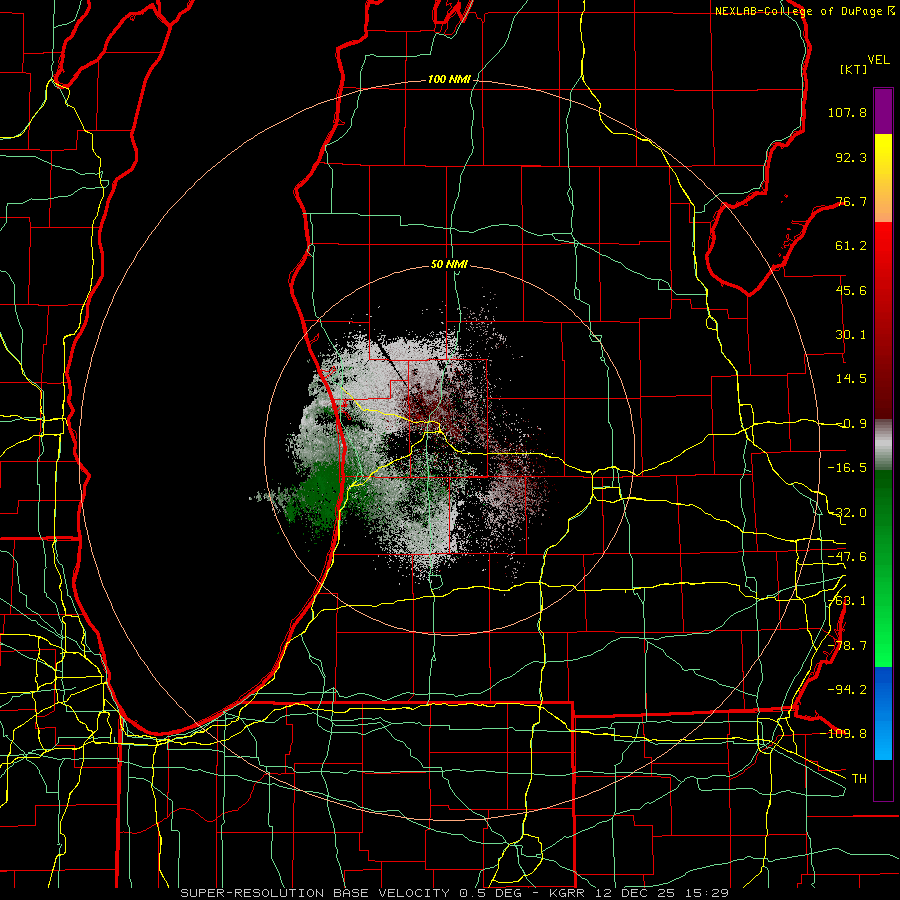Click the 92.3 scale value
Viewport: 900px width, 900px height.
(x=851, y=157)
